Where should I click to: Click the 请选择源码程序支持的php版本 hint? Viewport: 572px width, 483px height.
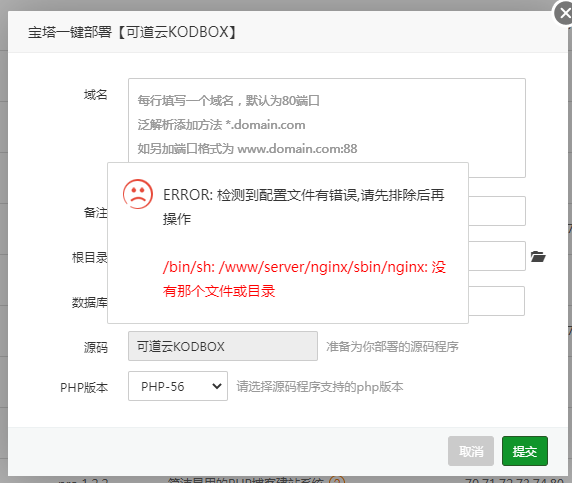tap(320, 386)
